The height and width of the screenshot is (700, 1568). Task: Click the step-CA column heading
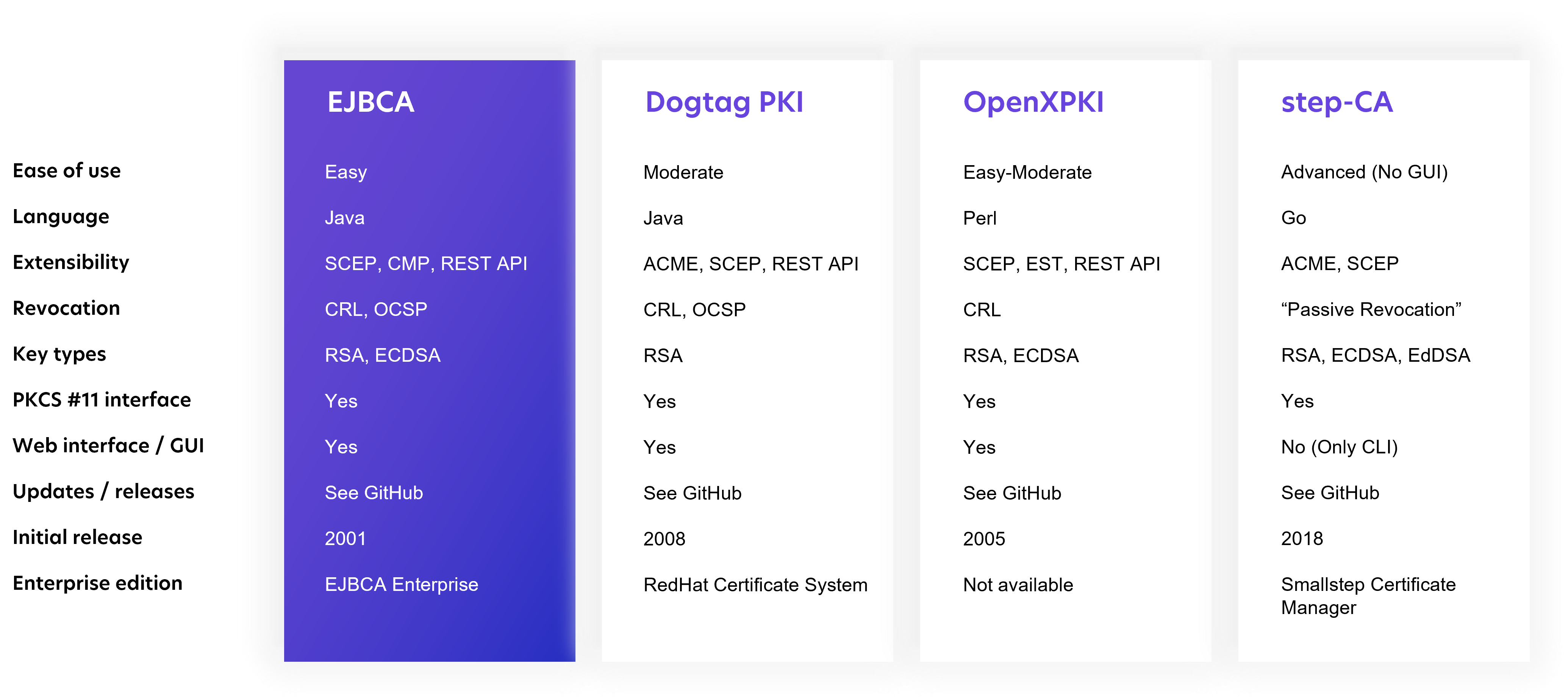[x=1337, y=102]
